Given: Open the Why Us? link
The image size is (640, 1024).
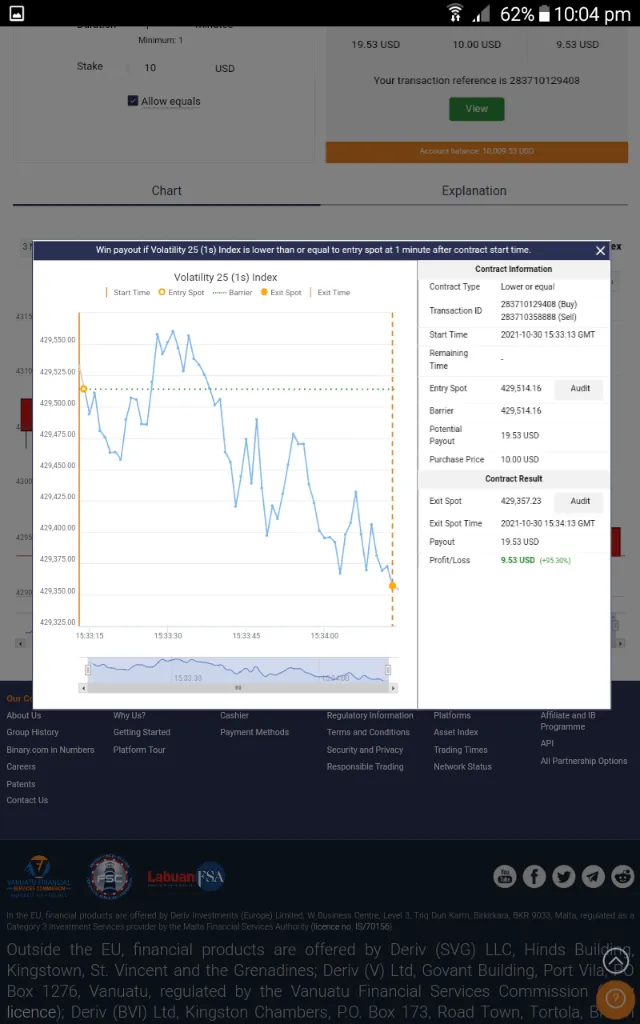Looking at the screenshot, I should pos(129,716).
